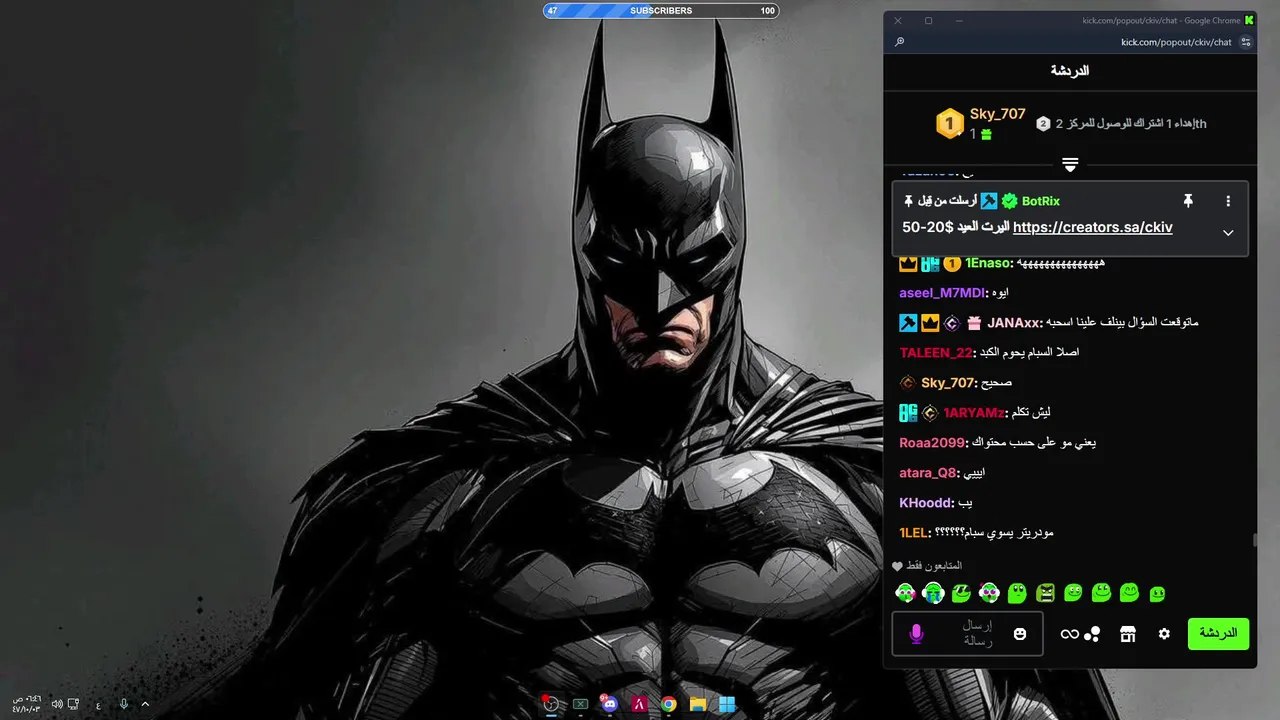Click username 1Enaso in chat
This screenshot has height=720, width=1280.
pyautogui.click(x=989, y=263)
